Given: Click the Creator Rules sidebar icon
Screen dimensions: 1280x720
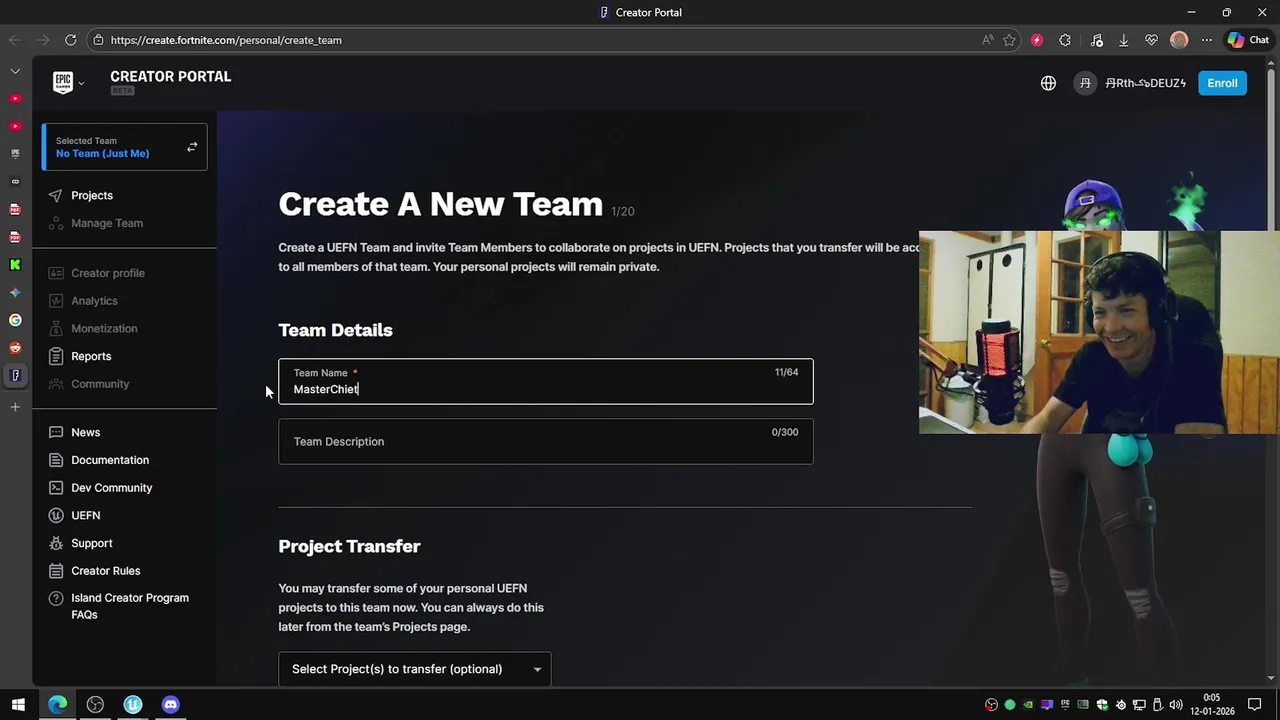Looking at the screenshot, I should (x=56, y=571).
